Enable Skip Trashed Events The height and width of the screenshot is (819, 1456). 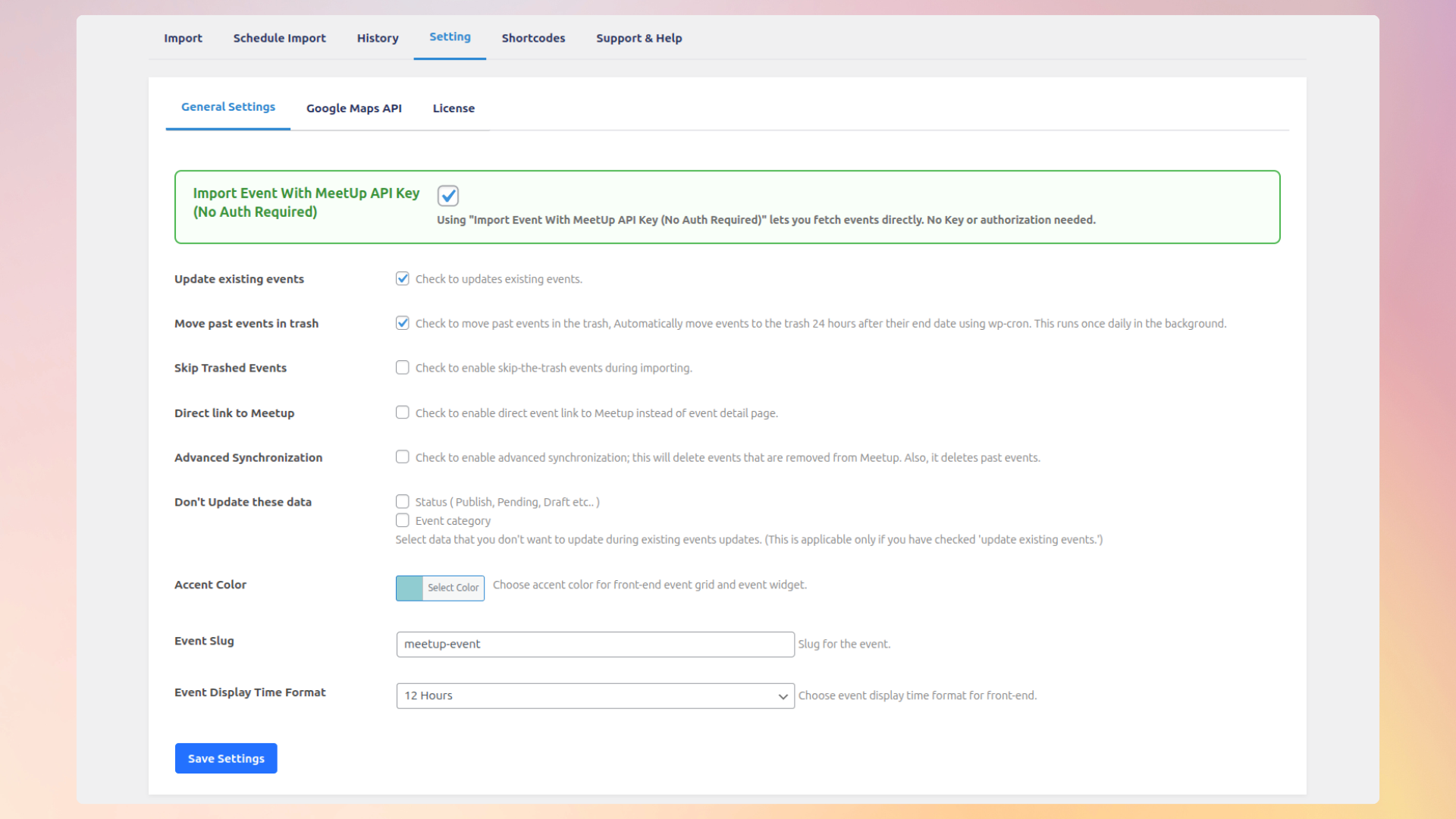[403, 367]
